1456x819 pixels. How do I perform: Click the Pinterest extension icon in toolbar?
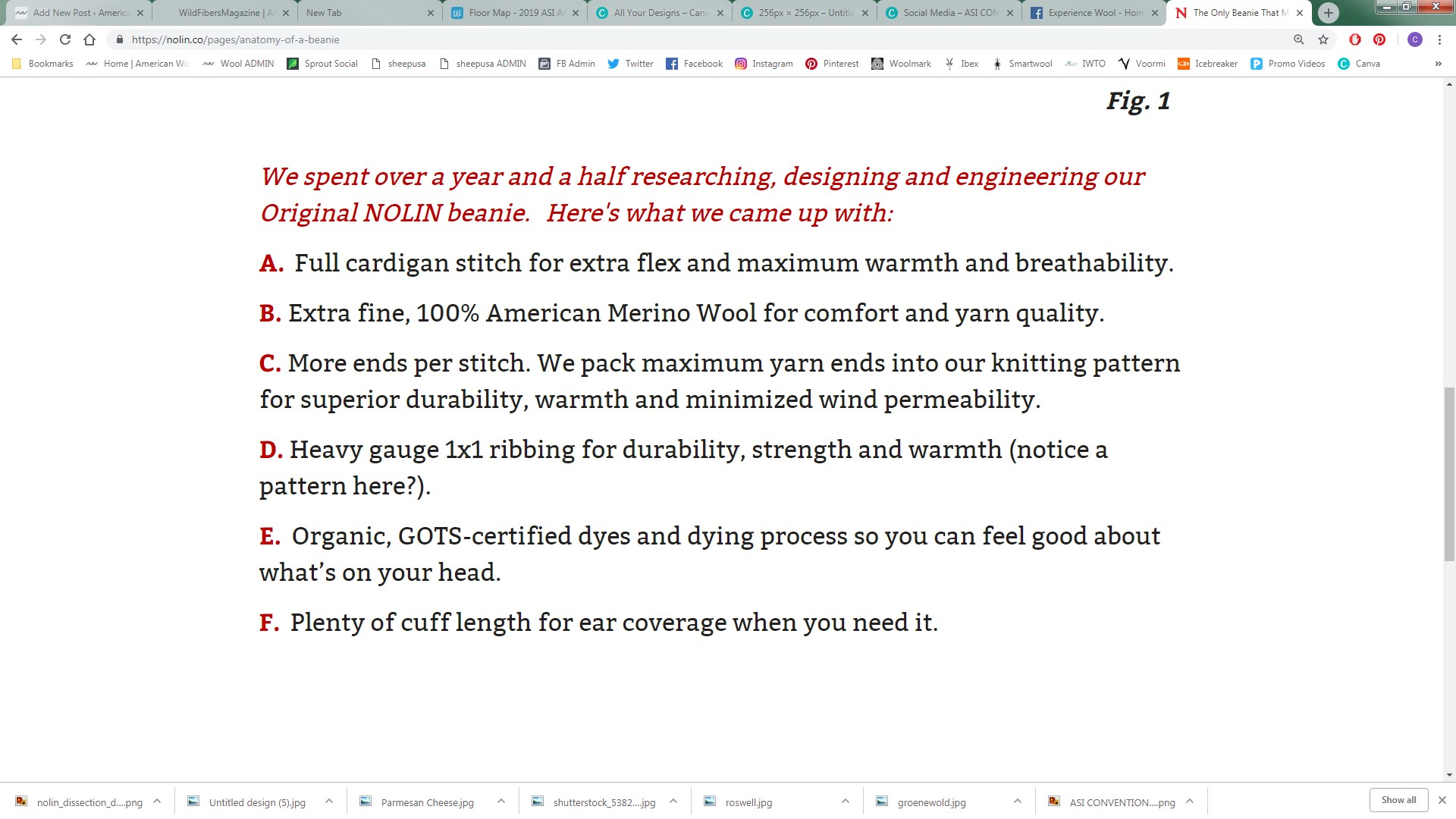(1379, 39)
